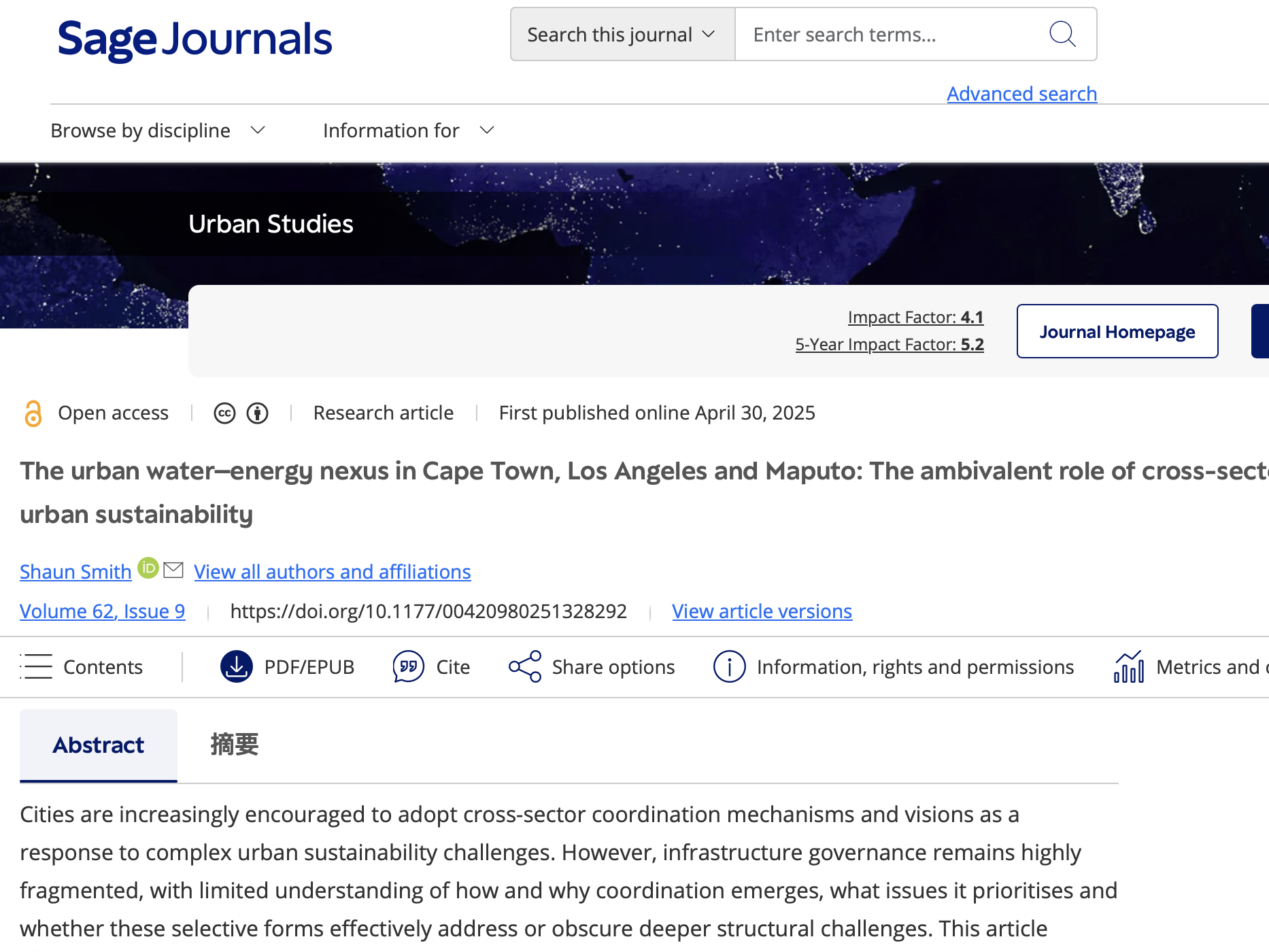Open the Cite quotation icon
Screen dimensions: 1269x952
coord(408,666)
